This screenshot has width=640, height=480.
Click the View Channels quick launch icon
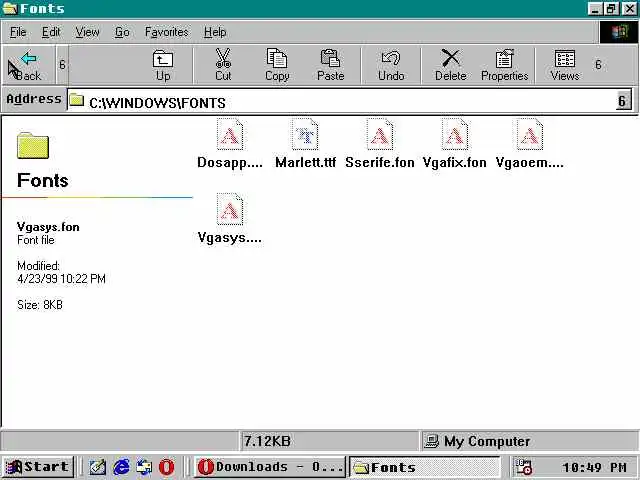(144, 467)
